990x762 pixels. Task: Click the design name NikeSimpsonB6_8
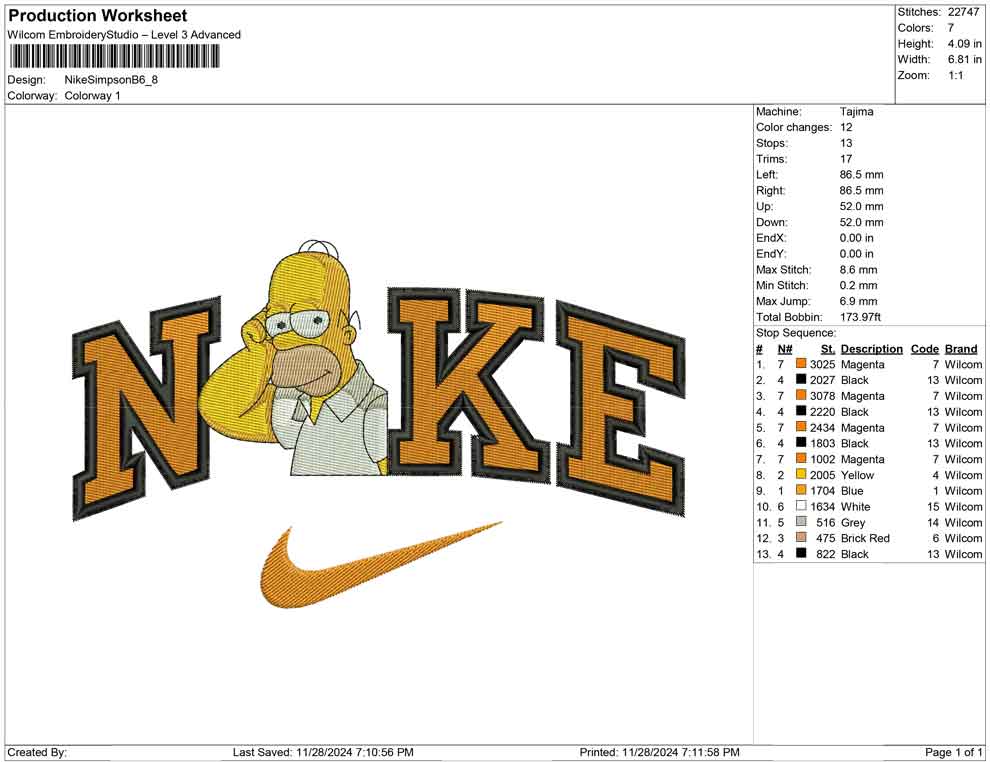[111, 80]
